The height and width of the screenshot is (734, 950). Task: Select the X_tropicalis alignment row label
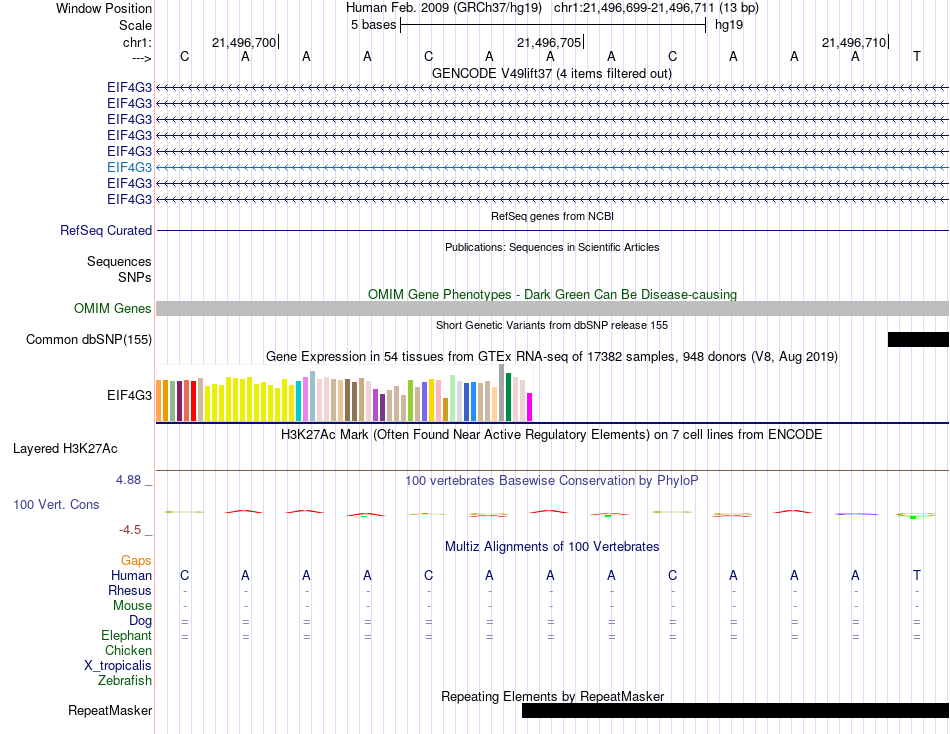118,666
